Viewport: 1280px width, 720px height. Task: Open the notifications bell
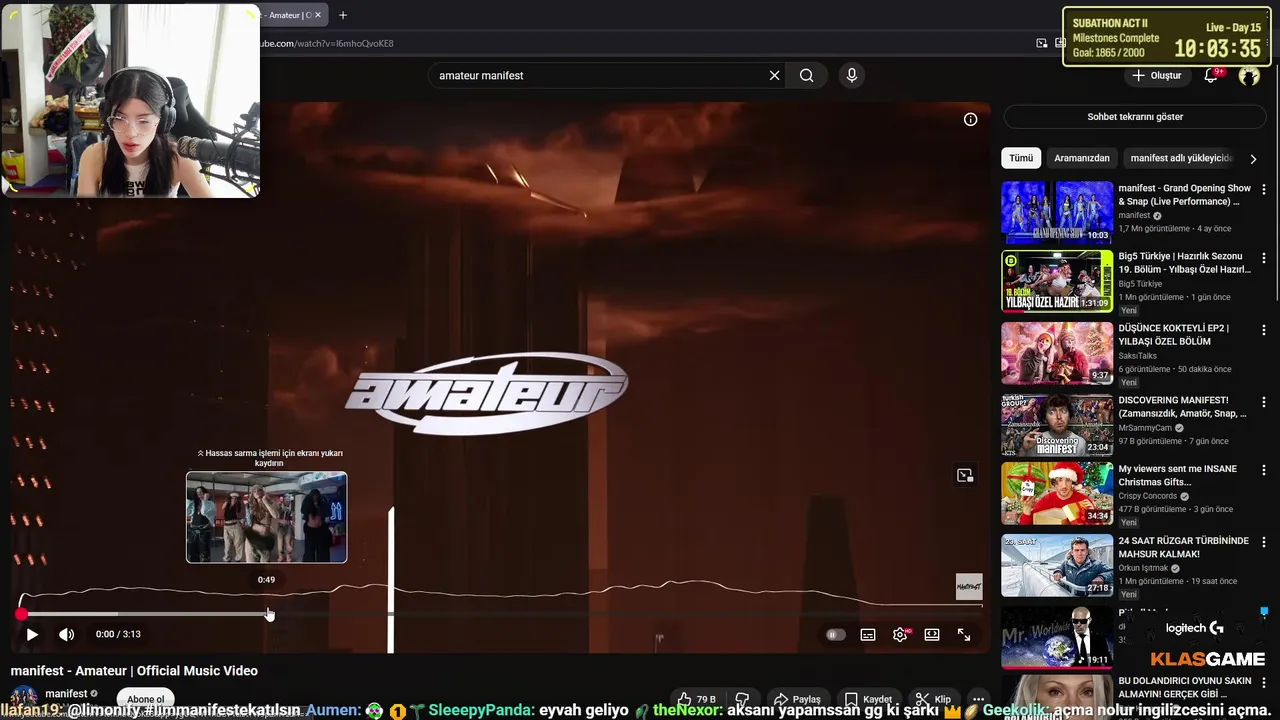coord(1211,75)
